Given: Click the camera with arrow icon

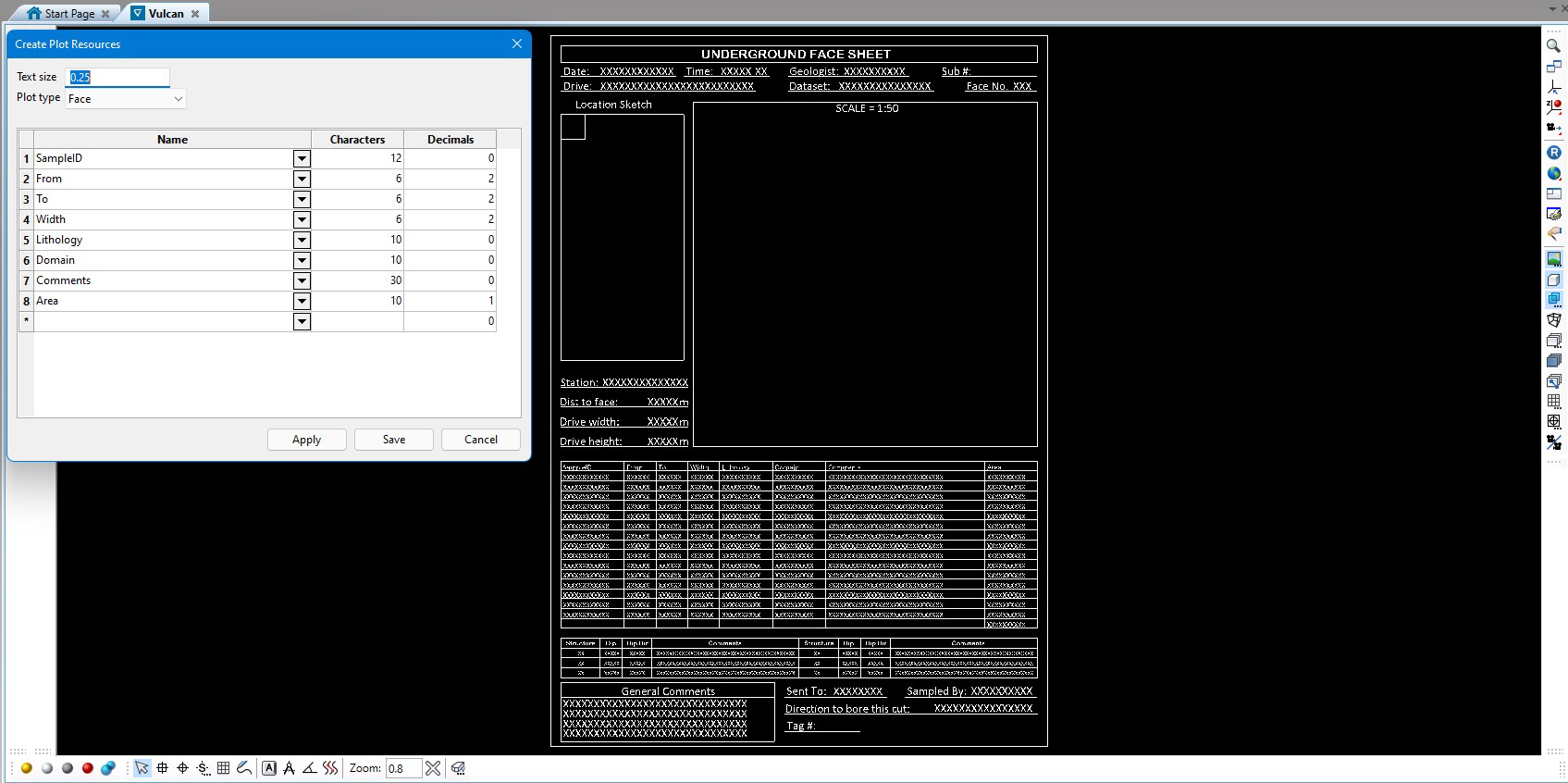Looking at the screenshot, I should pyautogui.click(x=1554, y=128).
